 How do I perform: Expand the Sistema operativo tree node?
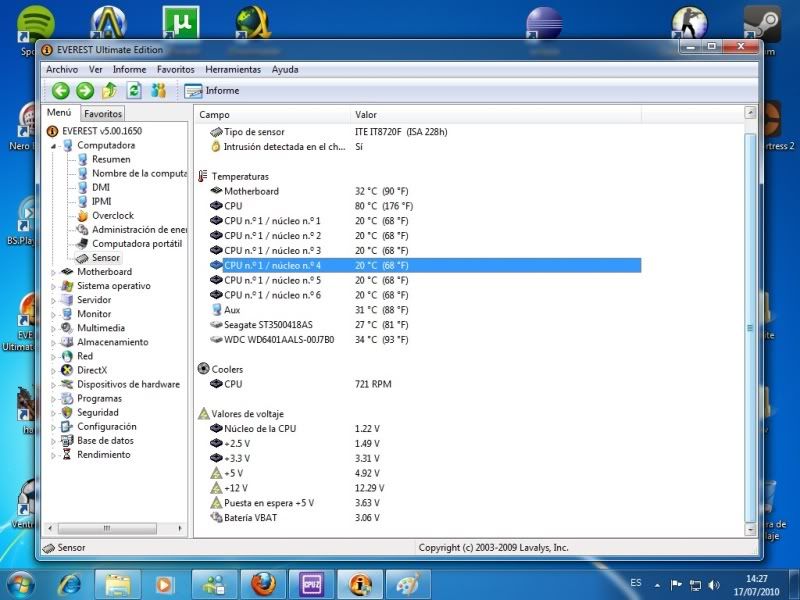(53, 287)
